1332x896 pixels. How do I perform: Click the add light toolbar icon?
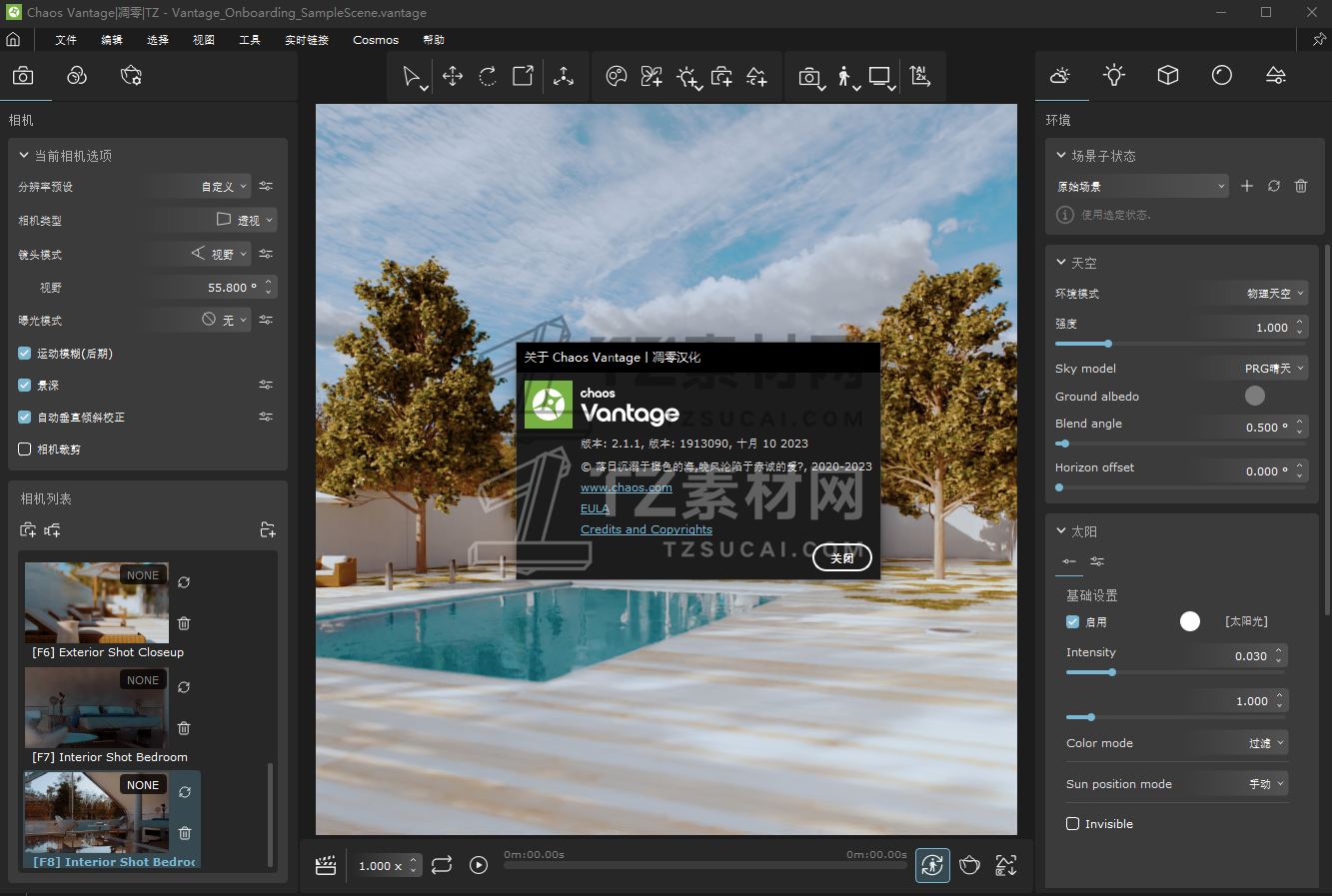click(687, 77)
